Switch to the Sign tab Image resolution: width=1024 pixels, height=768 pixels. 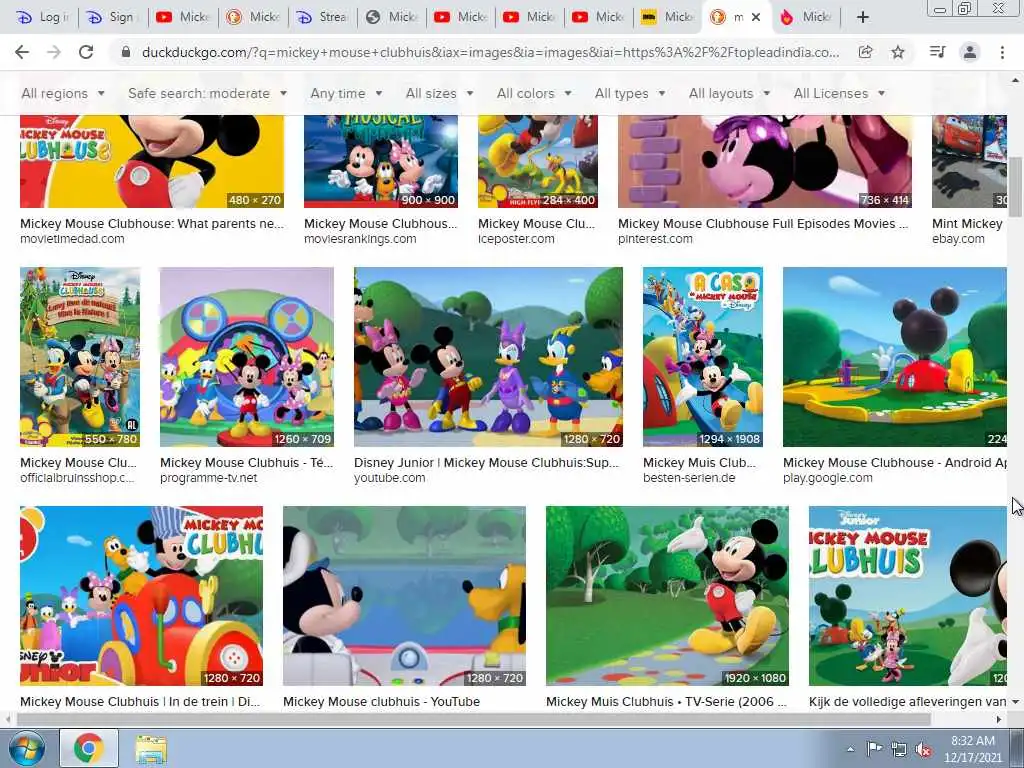(x=112, y=18)
